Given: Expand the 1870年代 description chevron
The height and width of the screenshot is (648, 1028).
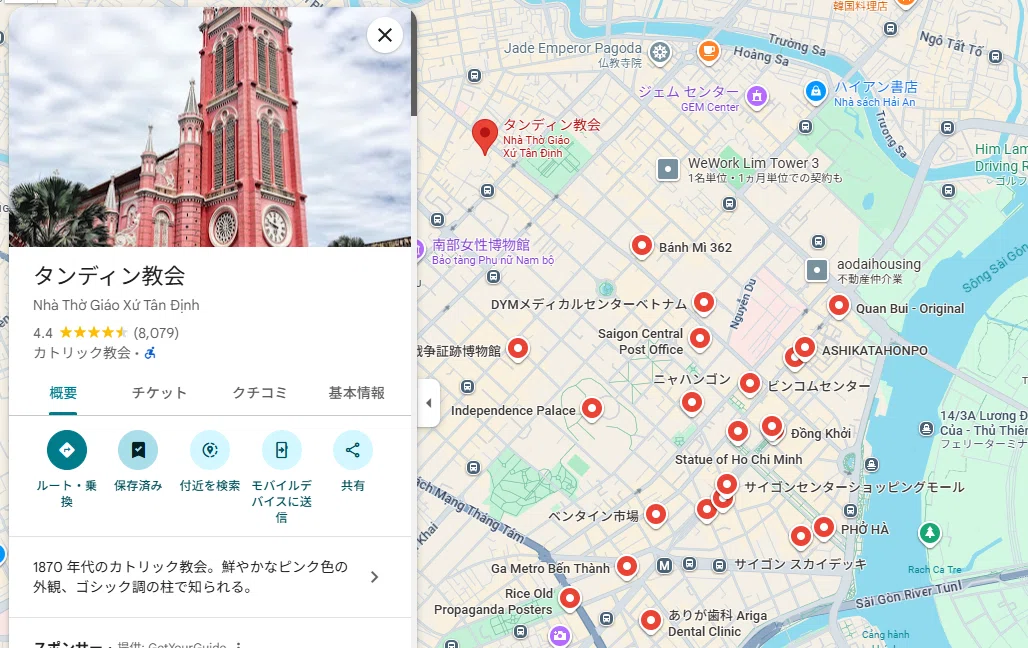Looking at the screenshot, I should 374,577.
